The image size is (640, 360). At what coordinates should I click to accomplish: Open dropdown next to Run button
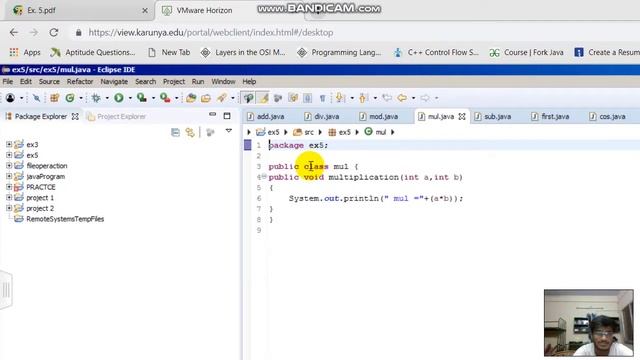[x=130, y=98]
